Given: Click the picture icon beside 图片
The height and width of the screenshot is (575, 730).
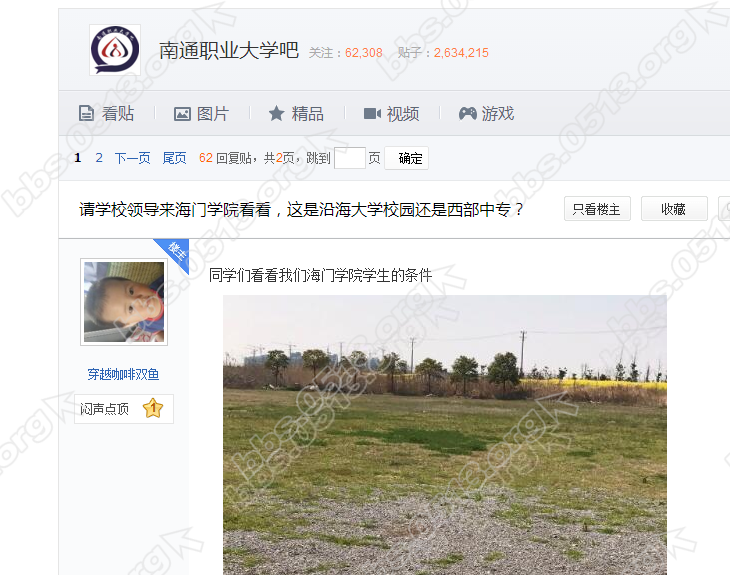Looking at the screenshot, I should pos(182,114).
